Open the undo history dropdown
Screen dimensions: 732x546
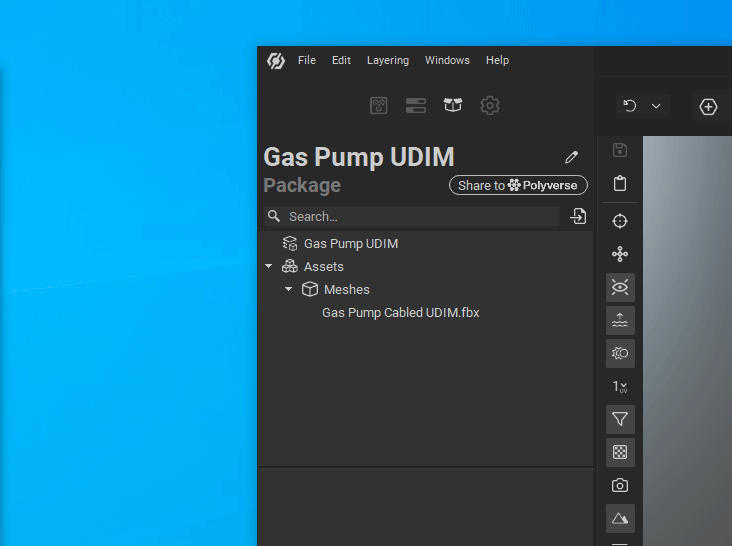pyautogui.click(x=656, y=106)
